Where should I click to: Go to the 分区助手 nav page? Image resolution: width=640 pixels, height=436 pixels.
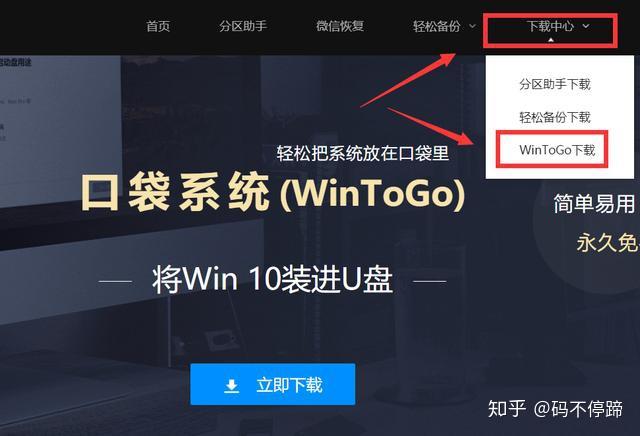pos(243,26)
